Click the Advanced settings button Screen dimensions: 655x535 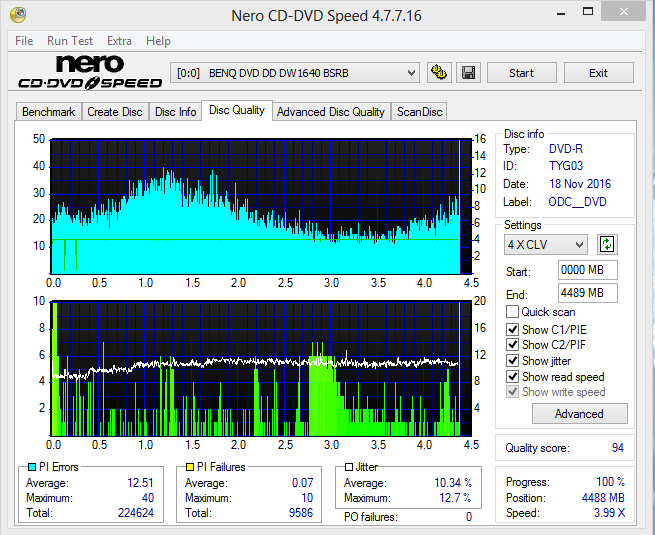click(x=579, y=413)
